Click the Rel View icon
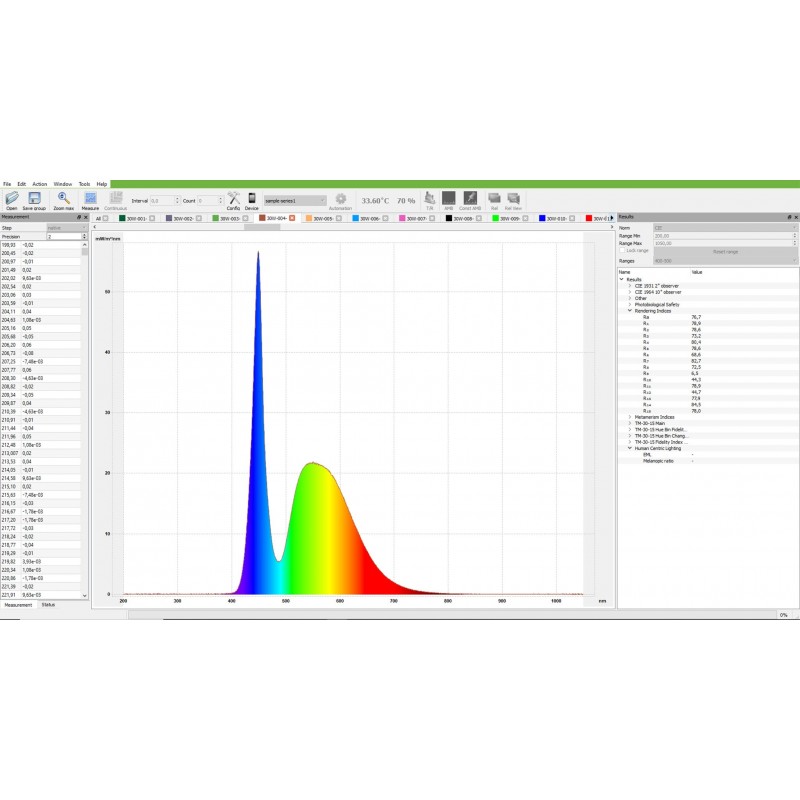 point(513,199)
